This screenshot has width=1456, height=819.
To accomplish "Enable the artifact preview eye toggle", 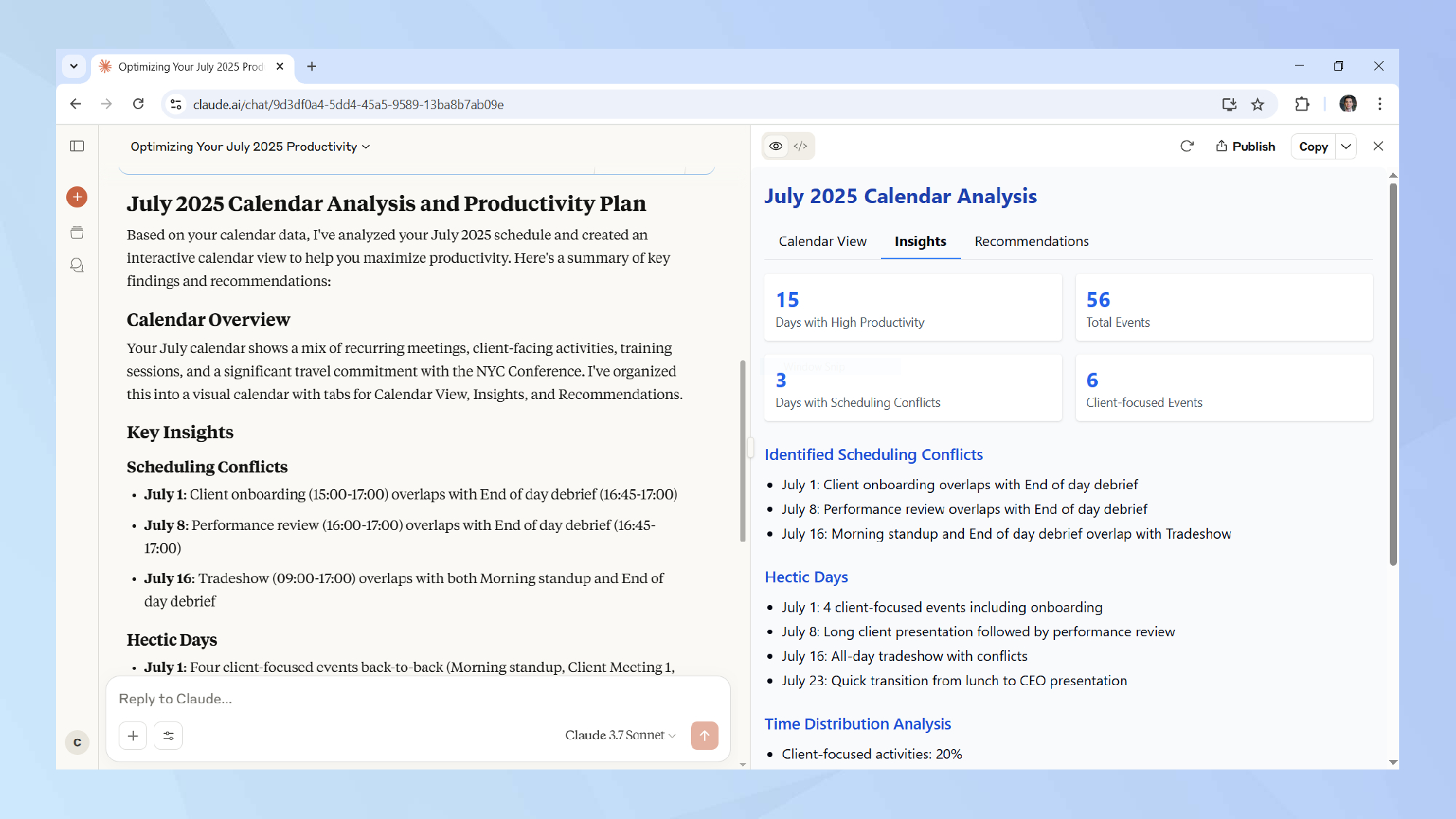I will [x=775, y=146].
